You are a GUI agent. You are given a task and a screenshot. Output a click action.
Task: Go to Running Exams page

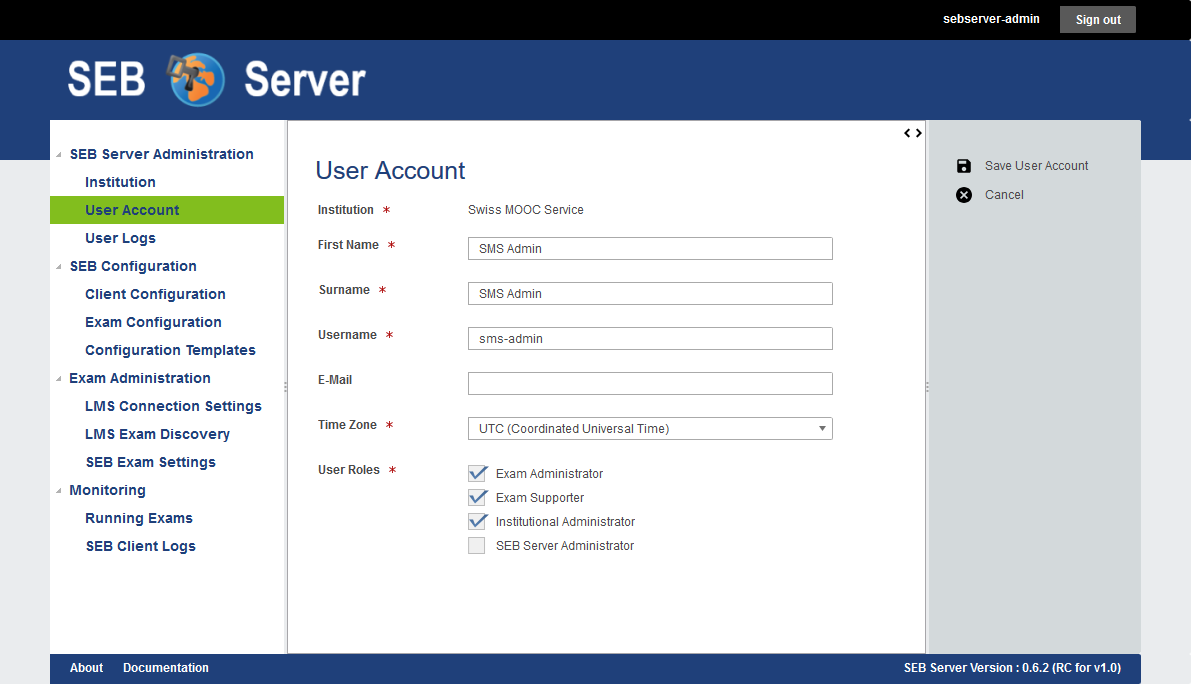point(139,518)
